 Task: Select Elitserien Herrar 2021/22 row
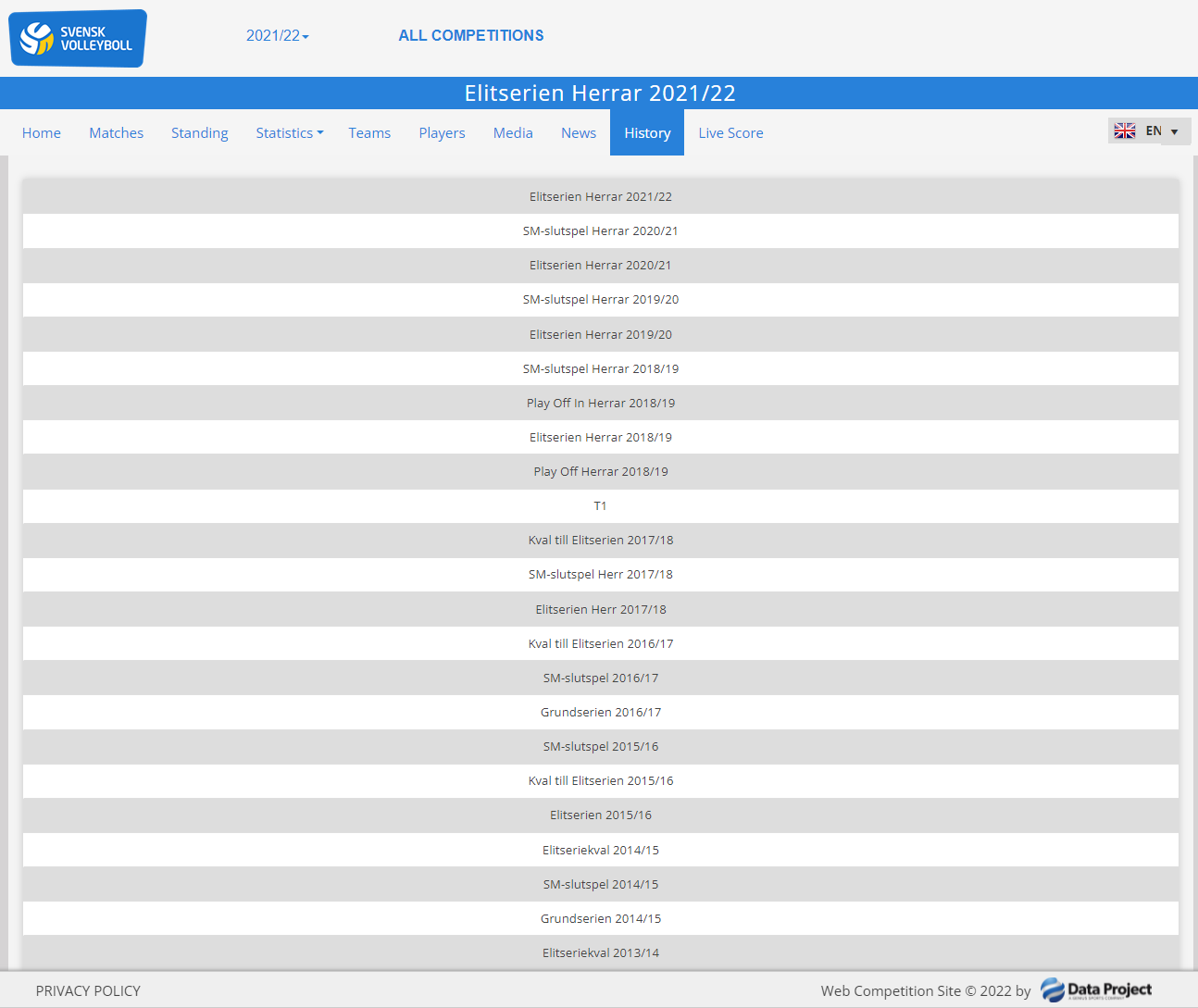[601, 196]
